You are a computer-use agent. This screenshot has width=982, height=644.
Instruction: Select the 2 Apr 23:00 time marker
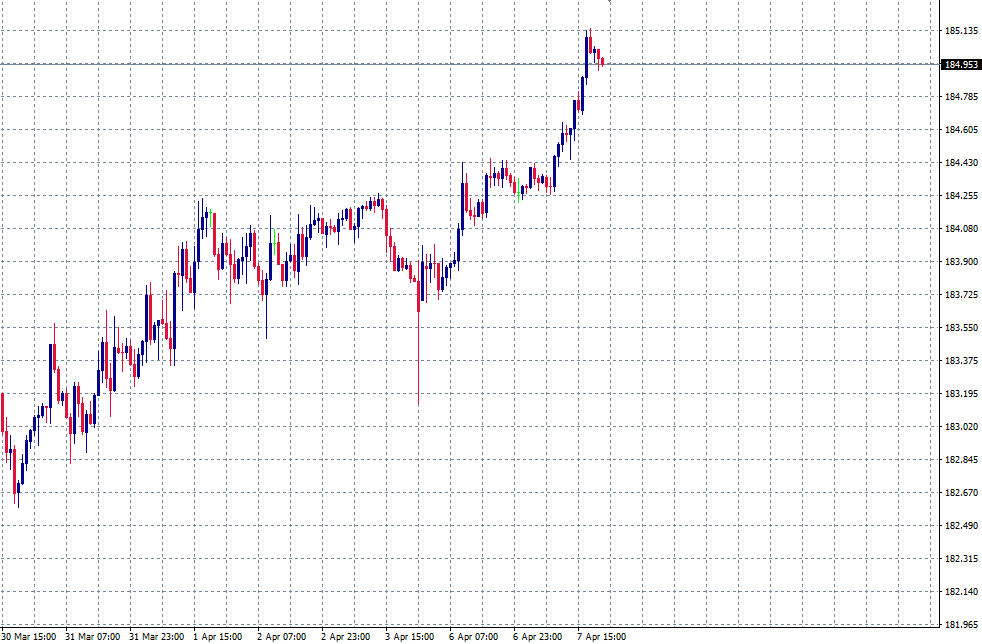345,633
